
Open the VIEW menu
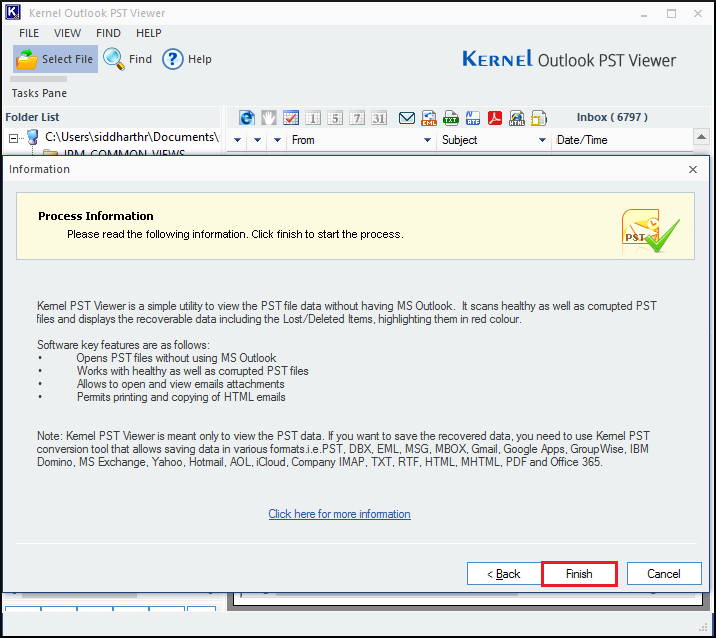(67, 33)
